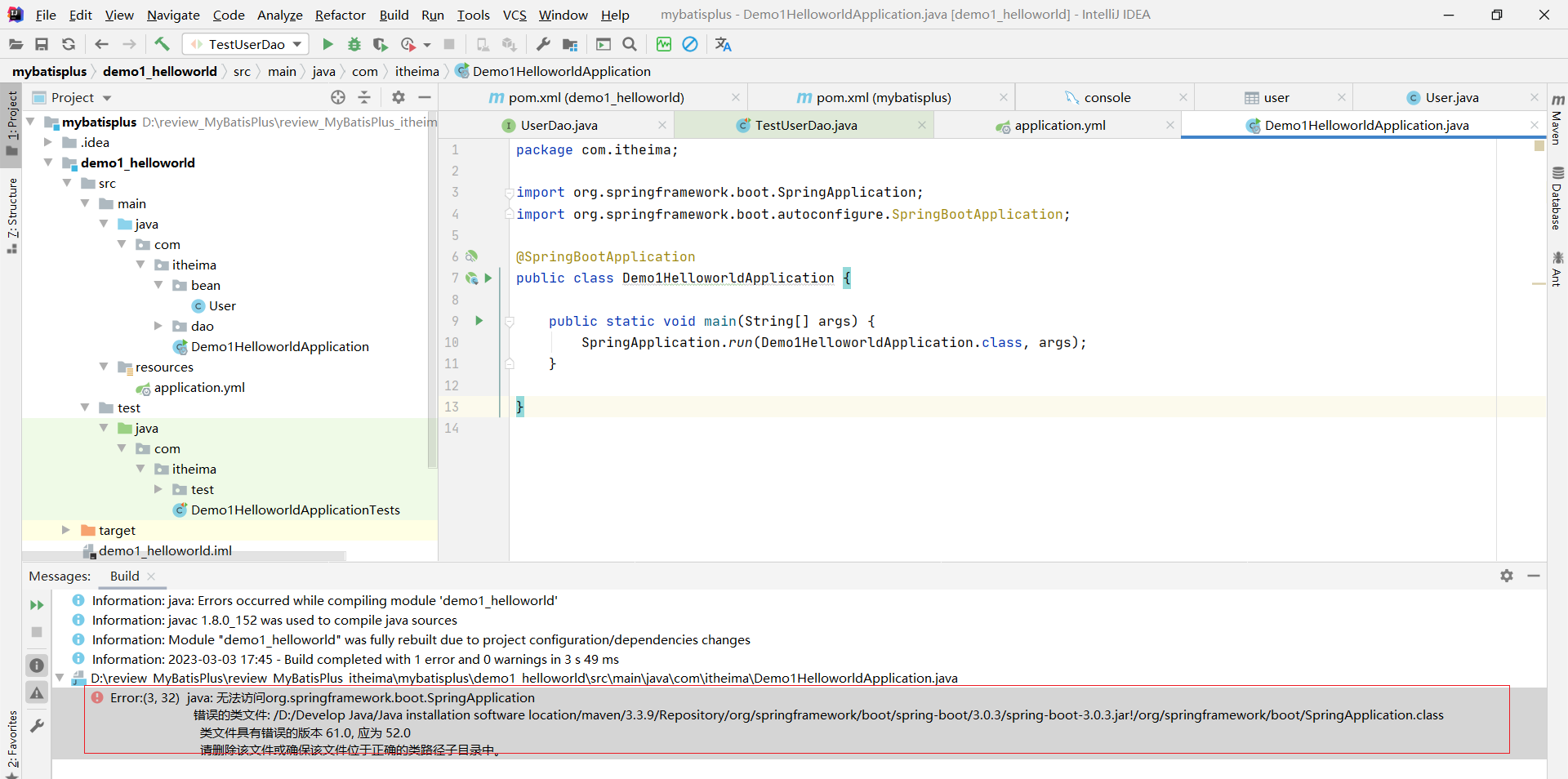This screenshot has height=779, width=1568.
Task: Open Project panel gear options
Action: [398, 97]
